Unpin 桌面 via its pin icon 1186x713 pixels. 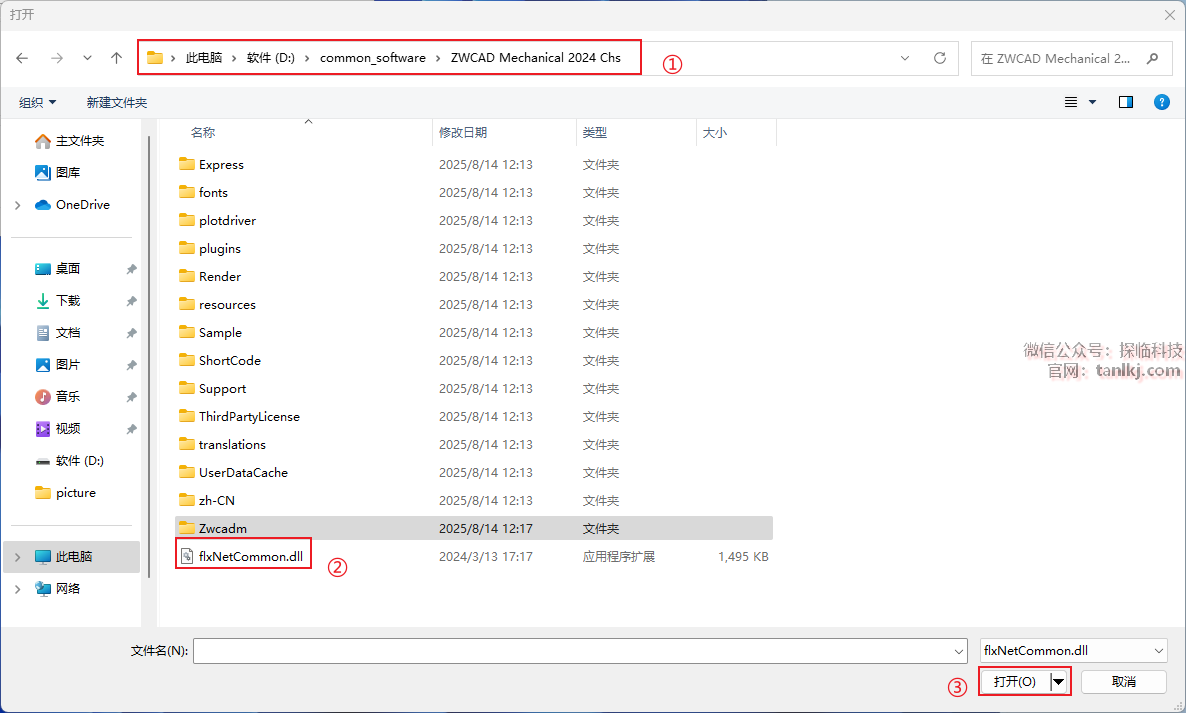[132, 269]
